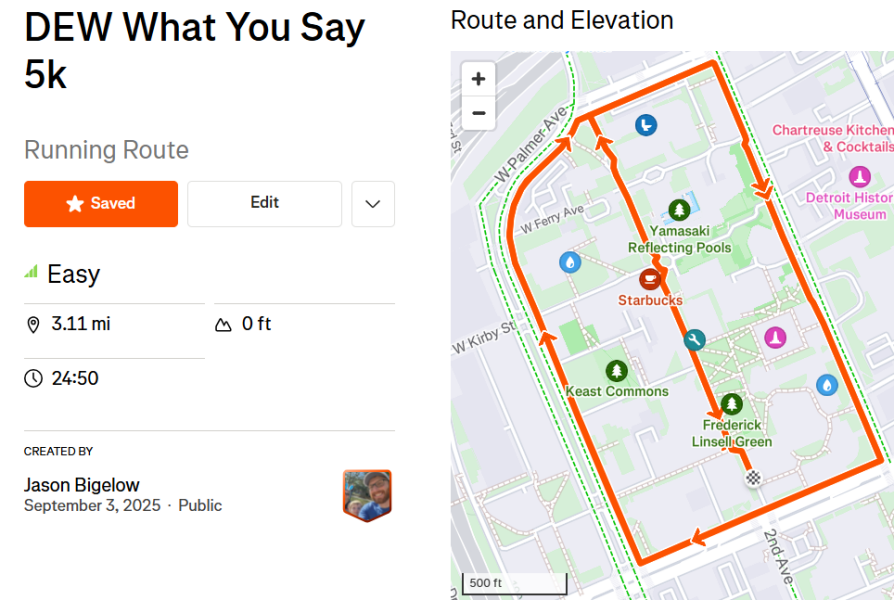Zoom out on the route map
Image resolution: width=894 pixels, height=600 pixels.
[x=478, y=113]
